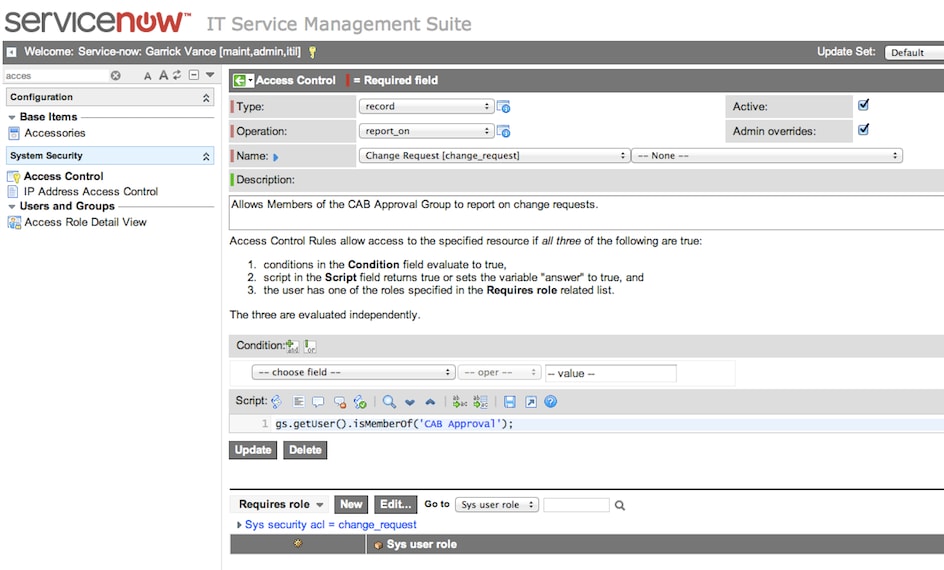Refresh the application navigator
This screenshot has width=944, height=570.
(177, 75)
